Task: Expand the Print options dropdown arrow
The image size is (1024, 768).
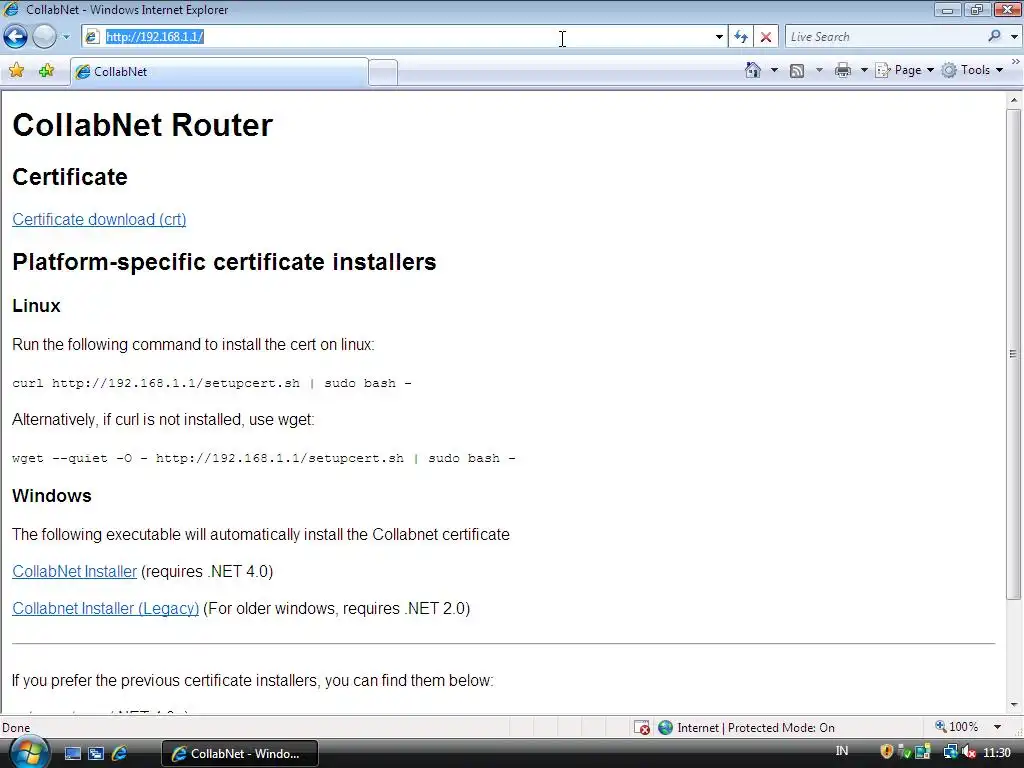Action: click(x=863, y=70)
